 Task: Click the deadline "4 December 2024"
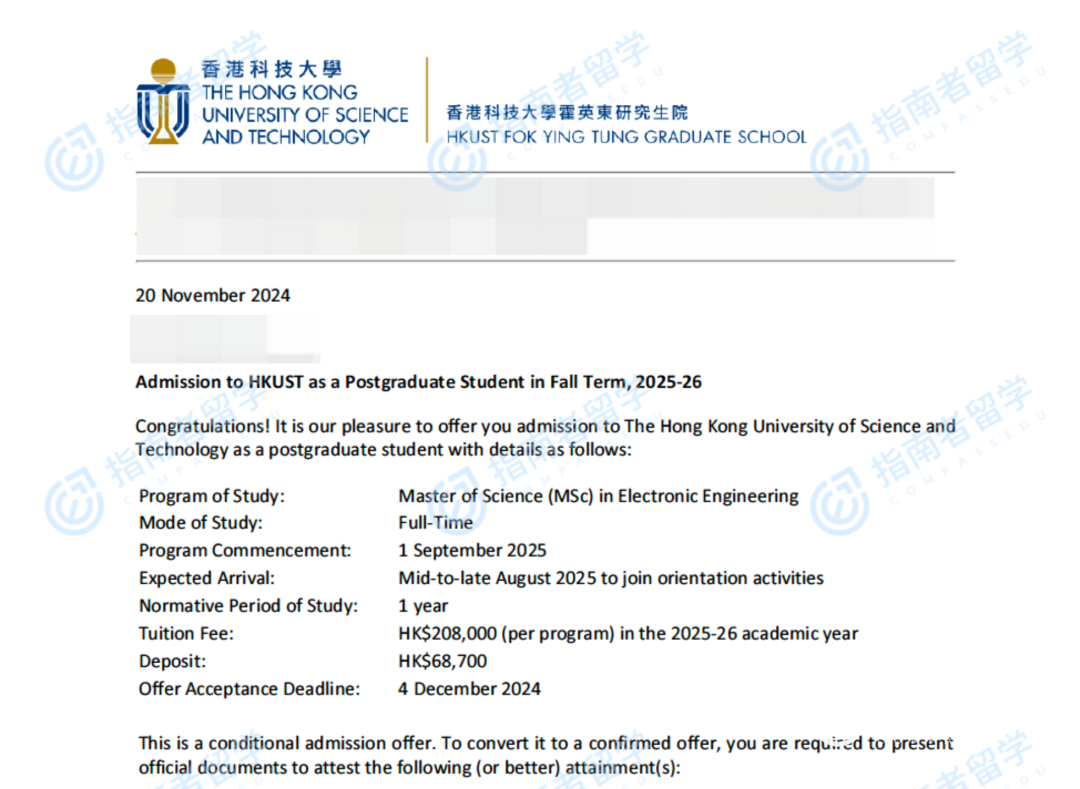(470, 689)
